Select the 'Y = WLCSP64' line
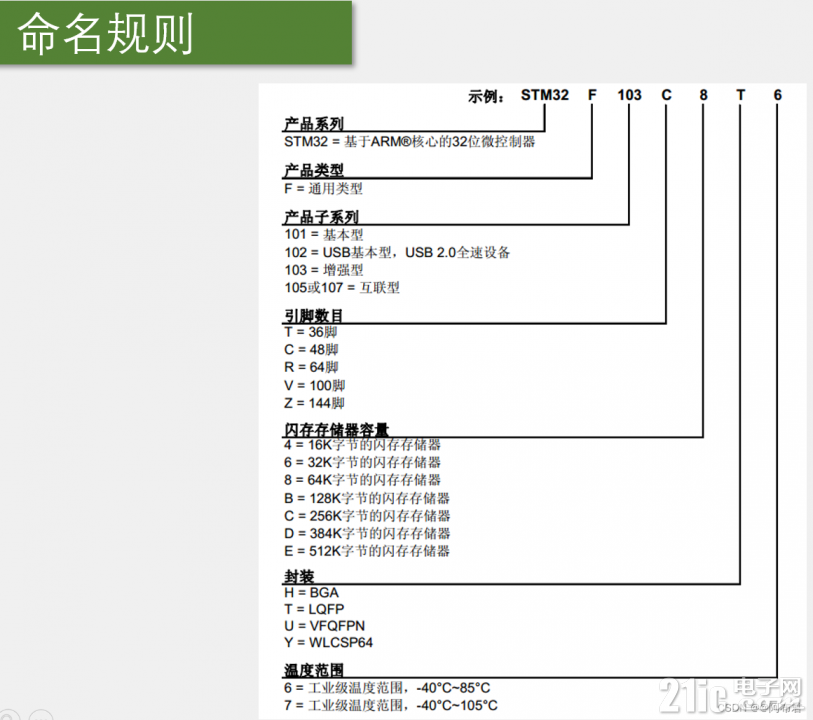This screenshot has height=720, width=813. pos(328,642)
